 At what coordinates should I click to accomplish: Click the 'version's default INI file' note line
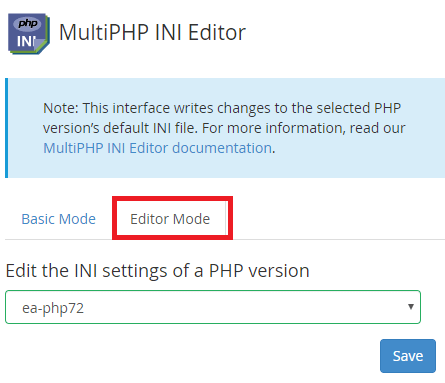click(120, 128)
